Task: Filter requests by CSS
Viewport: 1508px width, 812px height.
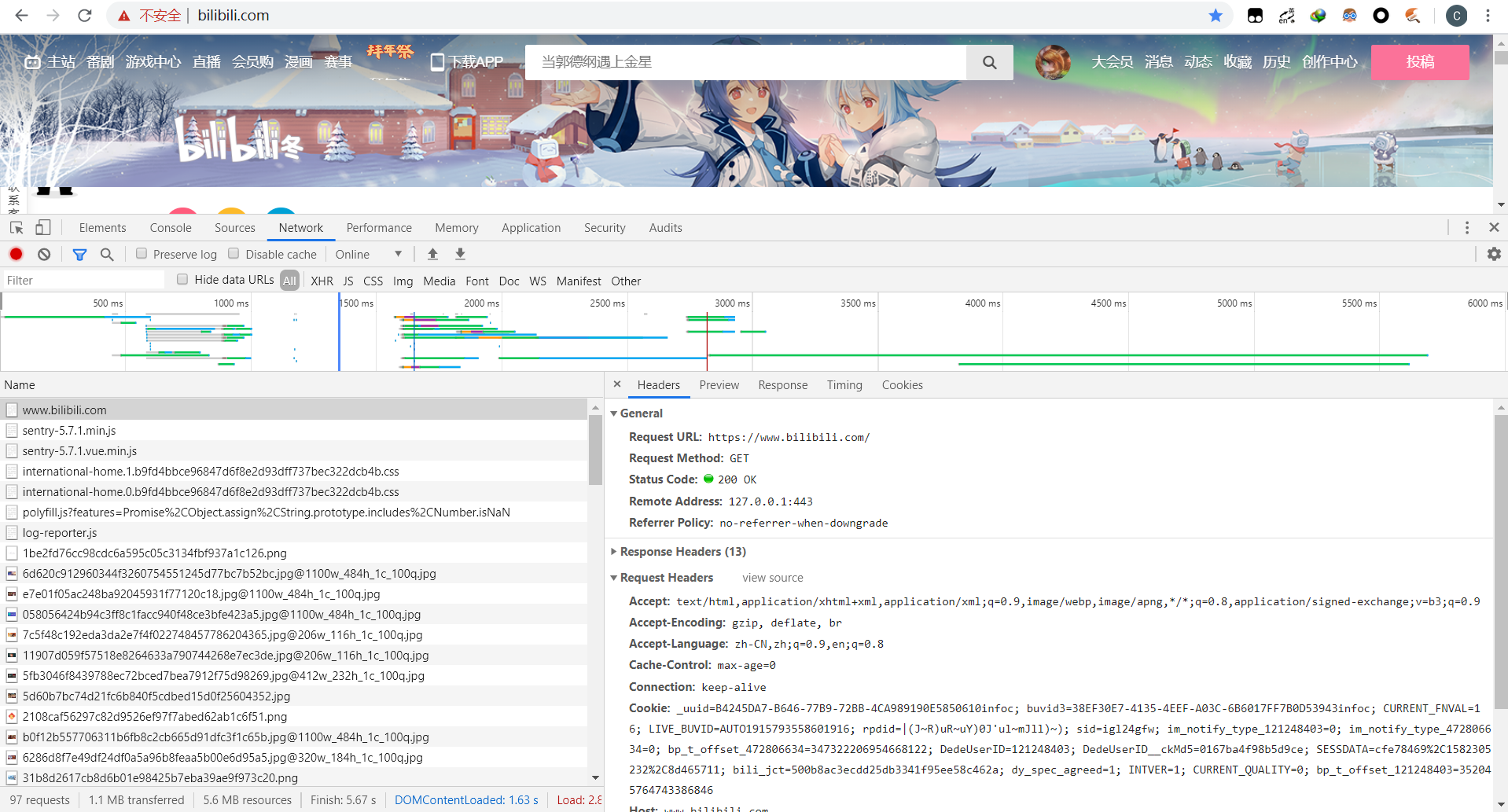Action: pyautogui.click(x=373, y=281)
